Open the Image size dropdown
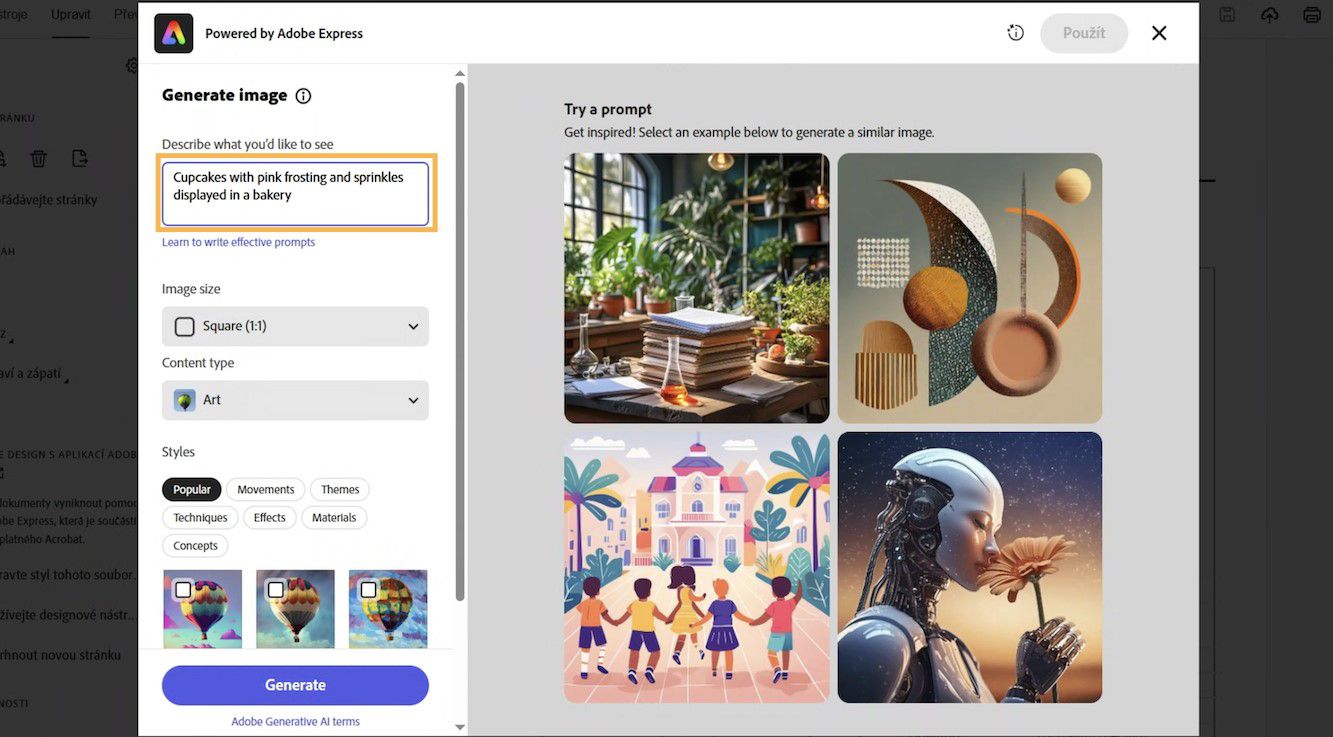Image resolution: width=1333 pixels, height=737 pixels. (295, 326)
